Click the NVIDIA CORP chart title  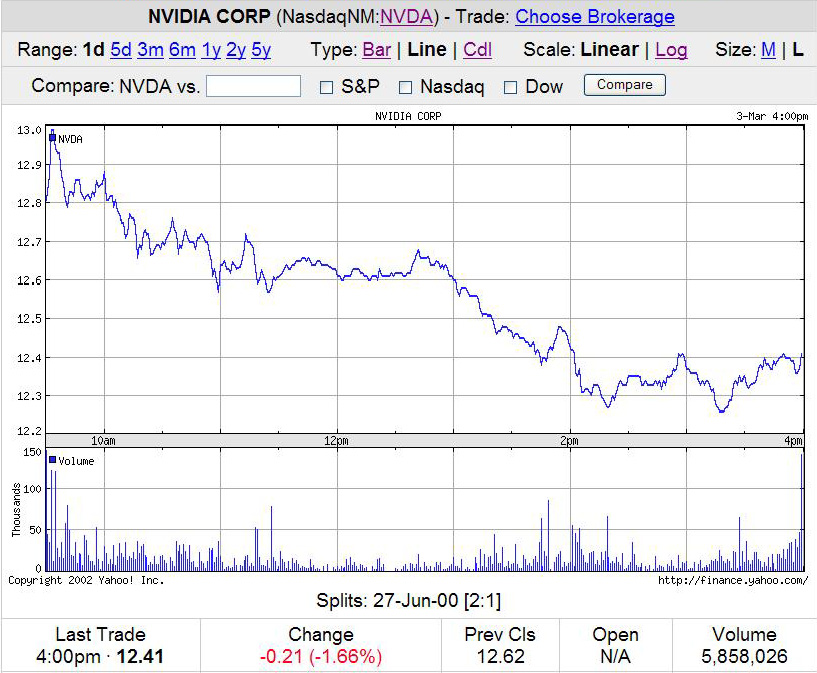point(408,116)
